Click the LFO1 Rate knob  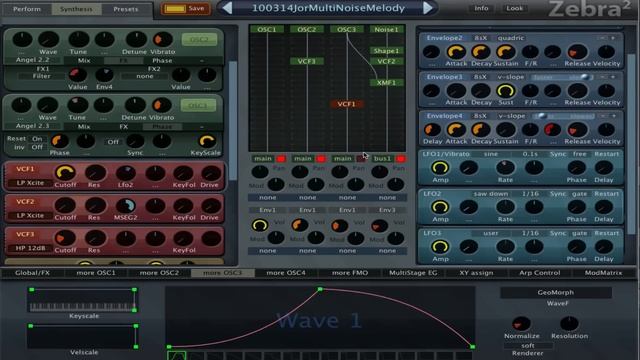505,168
